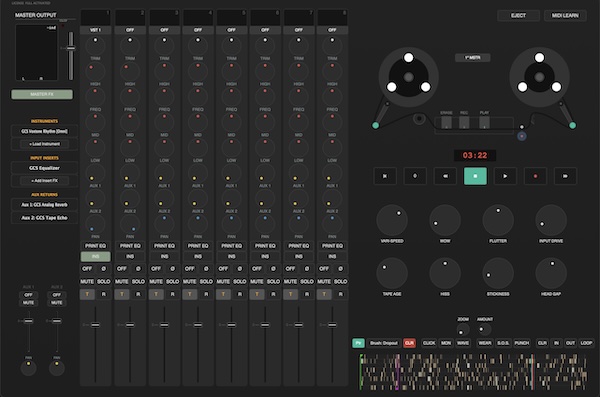Fast-forward the tape
The image size is (600, 397).
pos(565,176)
